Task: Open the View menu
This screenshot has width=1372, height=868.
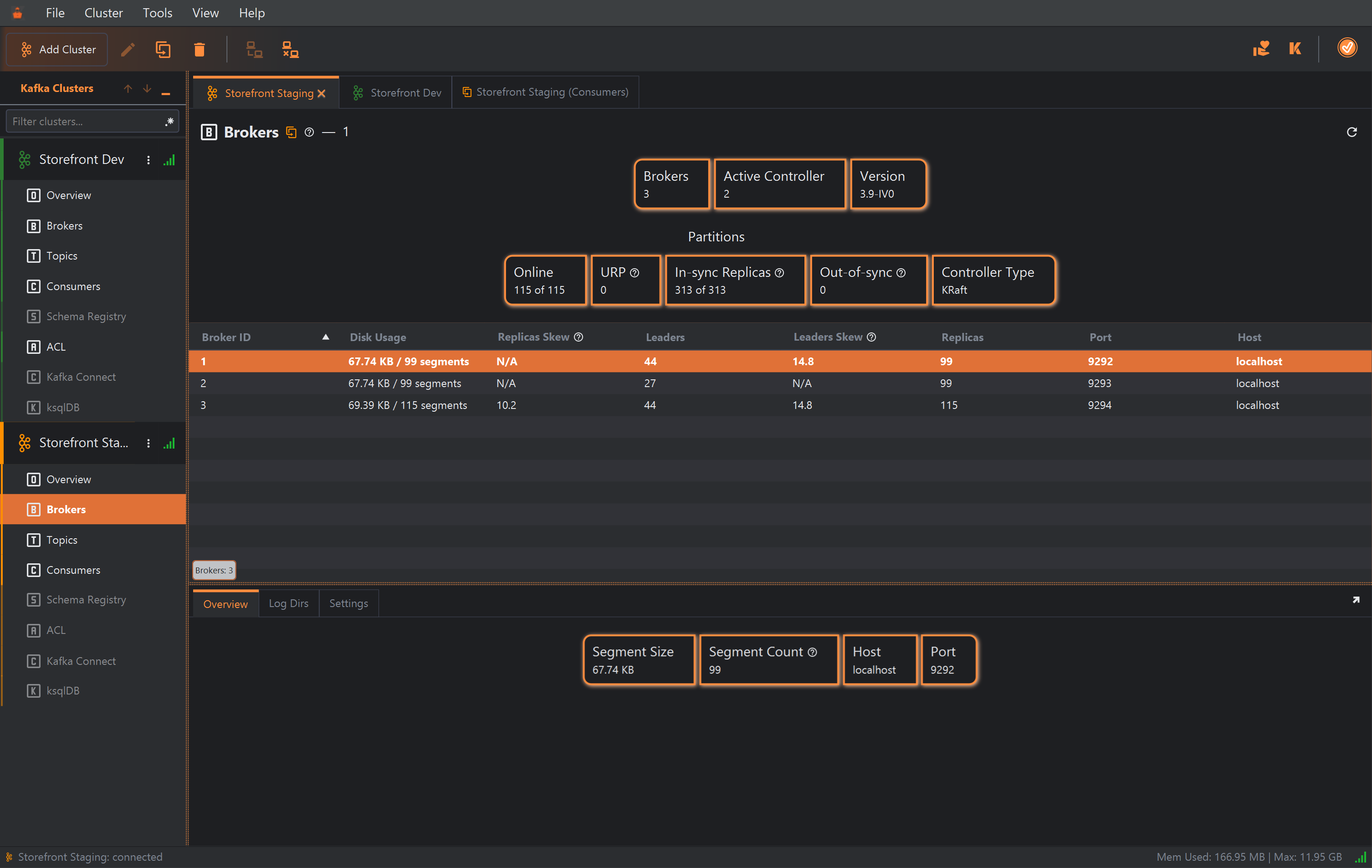Action: point(205,13)
